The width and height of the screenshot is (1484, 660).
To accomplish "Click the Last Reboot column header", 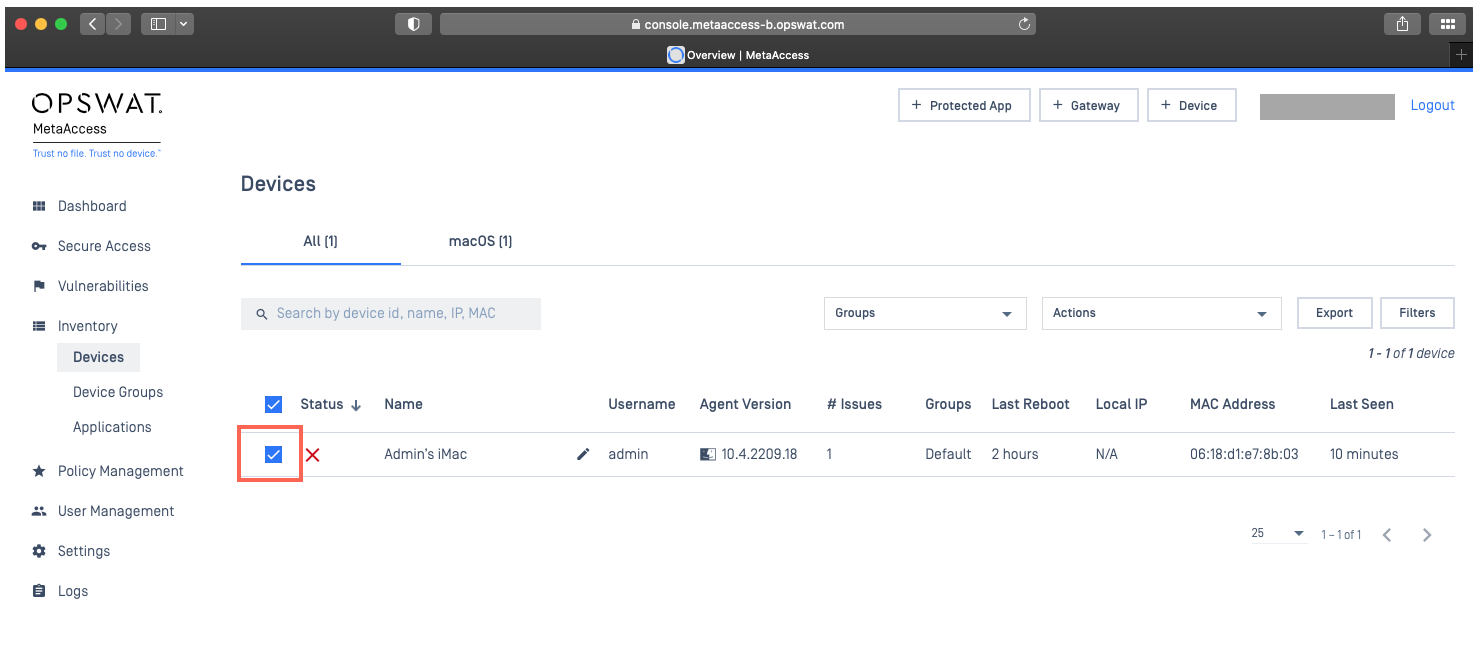I will click(1030, 404).
